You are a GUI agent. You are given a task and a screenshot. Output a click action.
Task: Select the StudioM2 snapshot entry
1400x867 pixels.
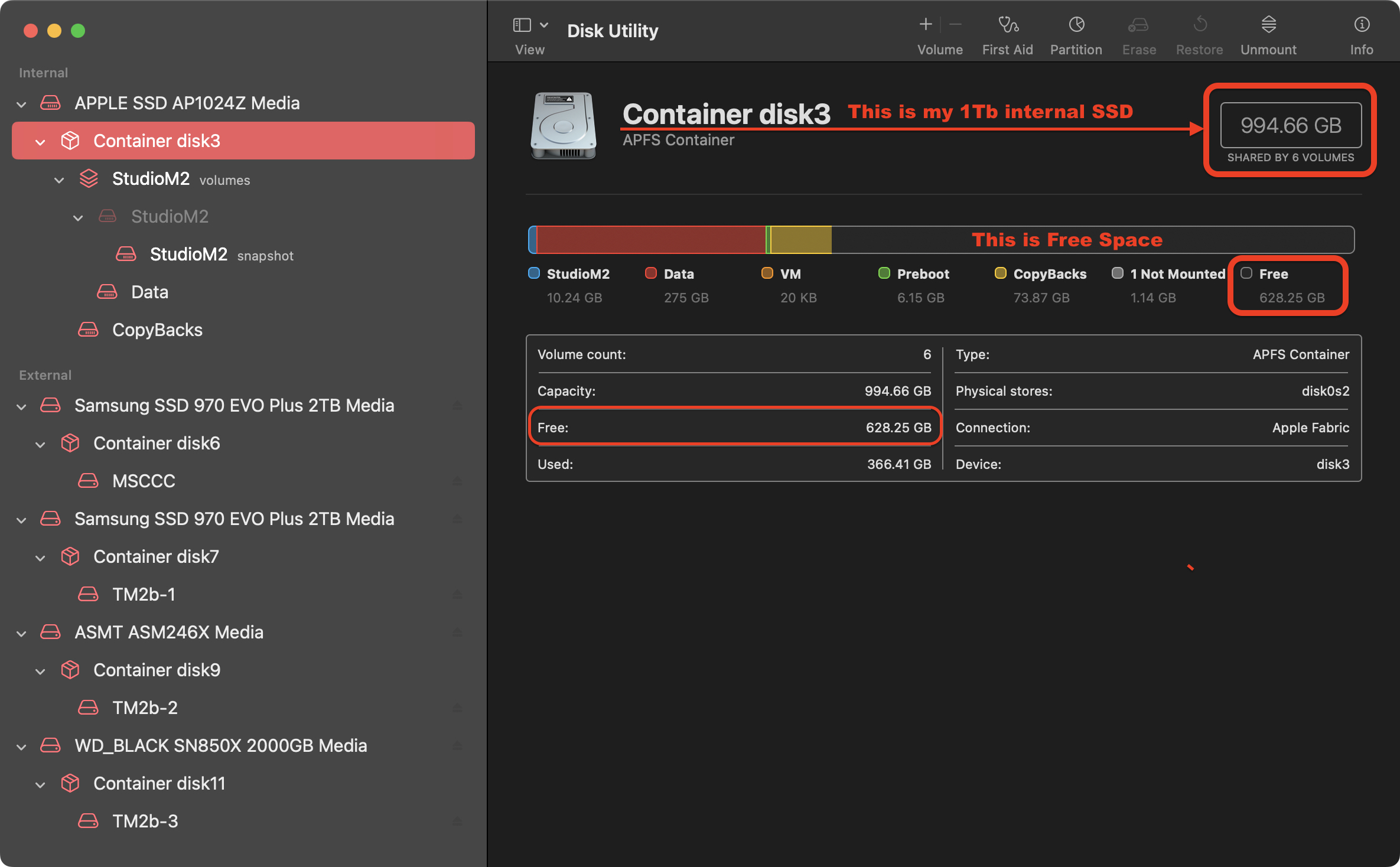189,255
